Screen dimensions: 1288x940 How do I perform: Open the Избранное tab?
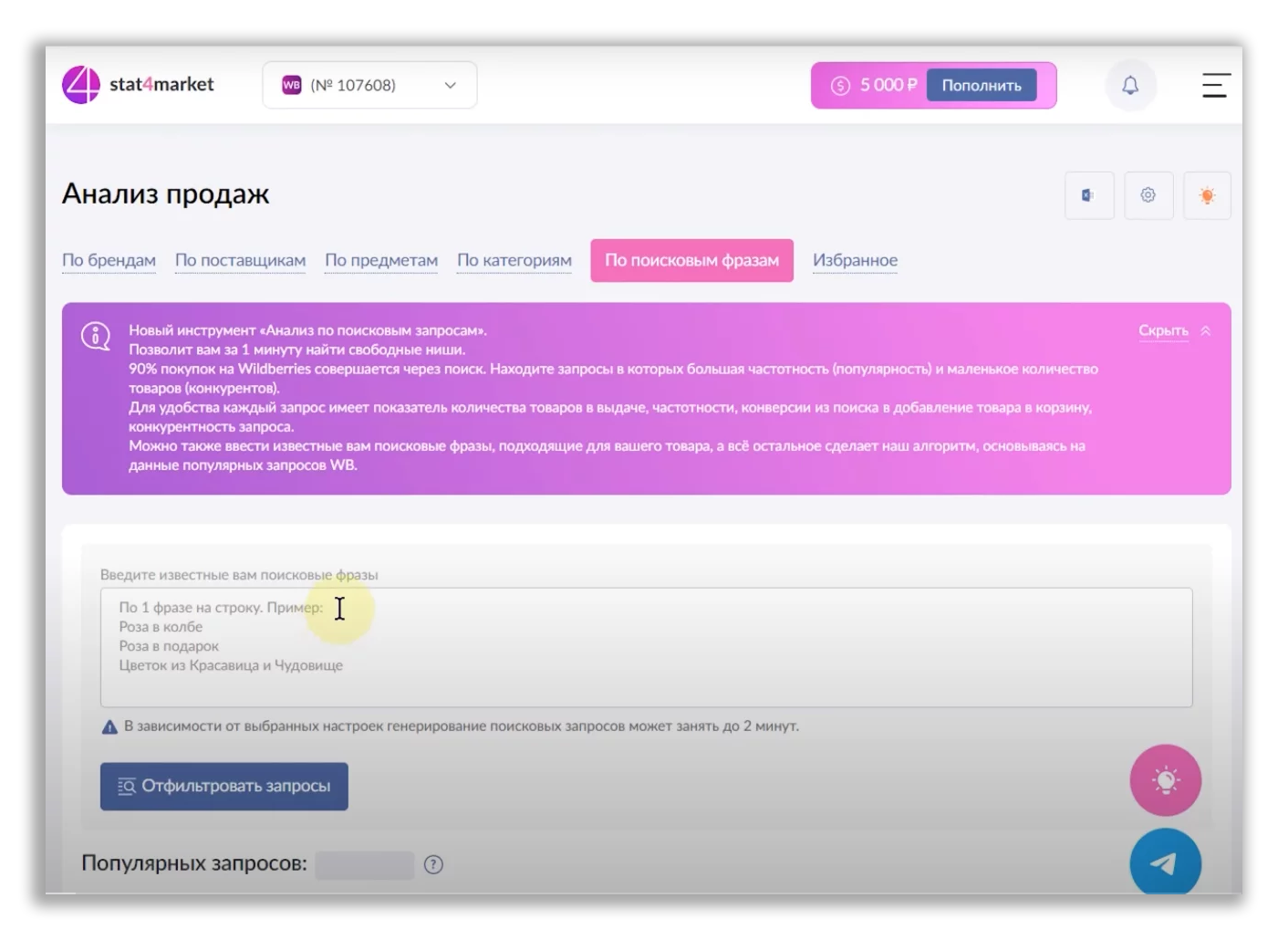[855, 260]
